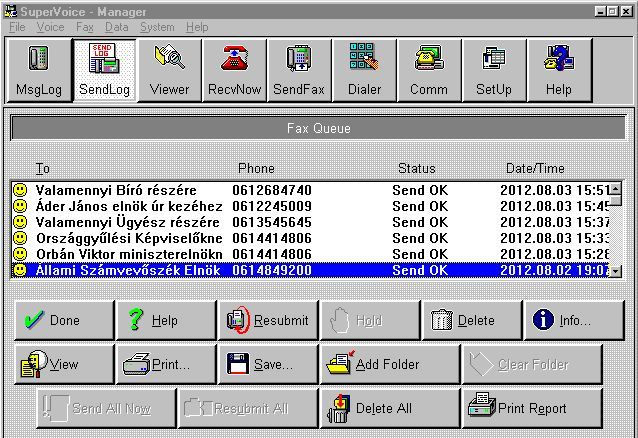Viewport: 638px width, 438px height.
Task: Select the Áder János elnök row
Action: [x=310, y=206]
